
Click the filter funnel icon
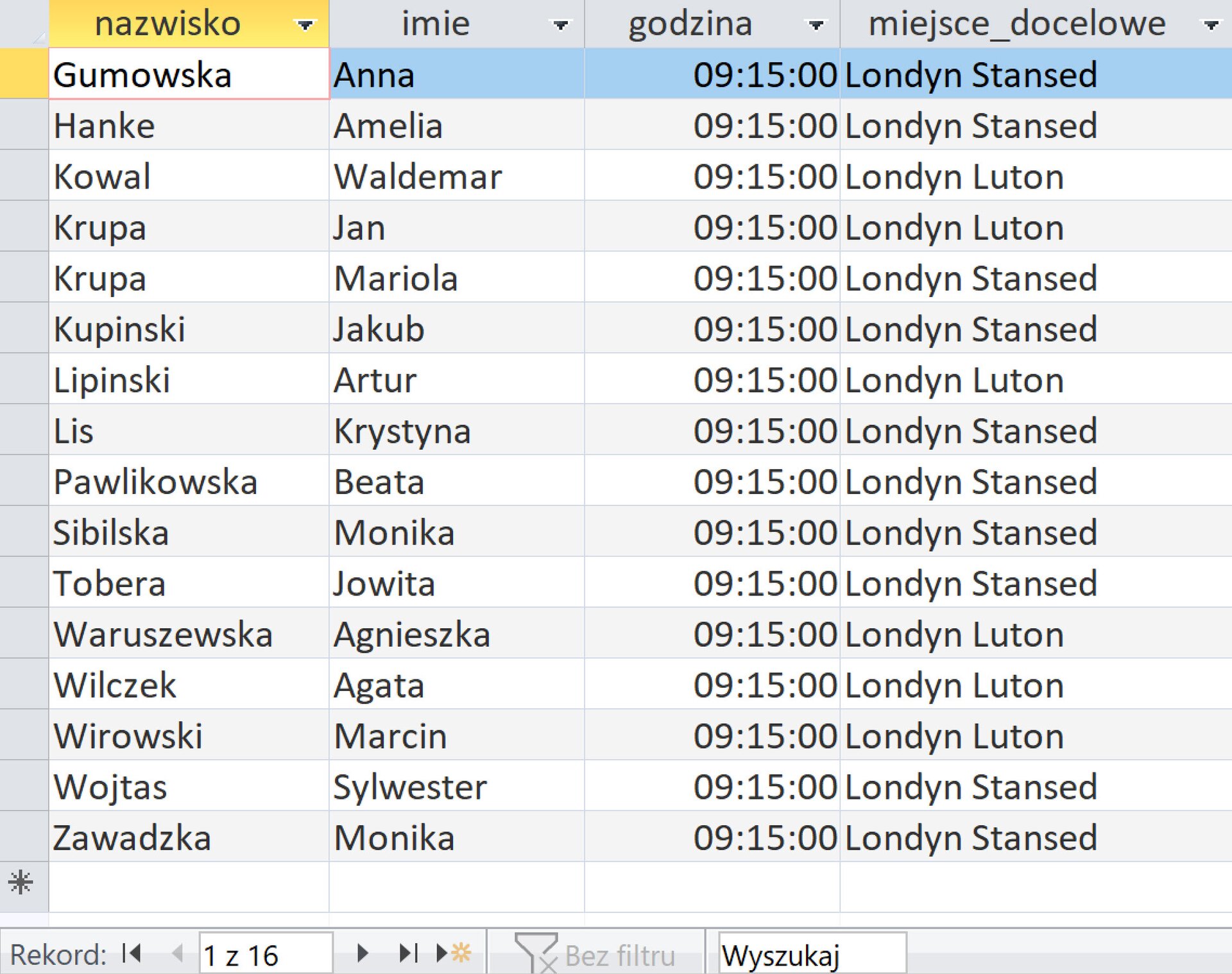tap(535, 953)
